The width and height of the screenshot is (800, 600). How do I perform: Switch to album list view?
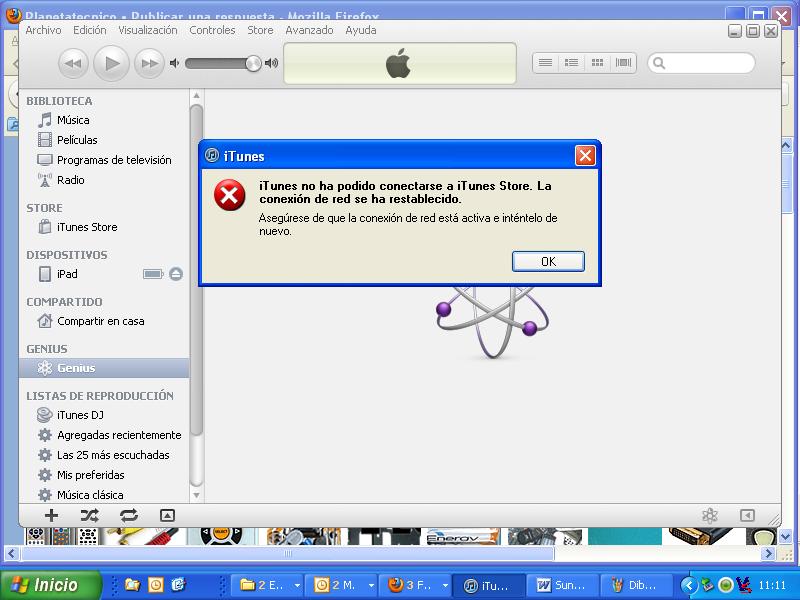click(x=571, y=63)
